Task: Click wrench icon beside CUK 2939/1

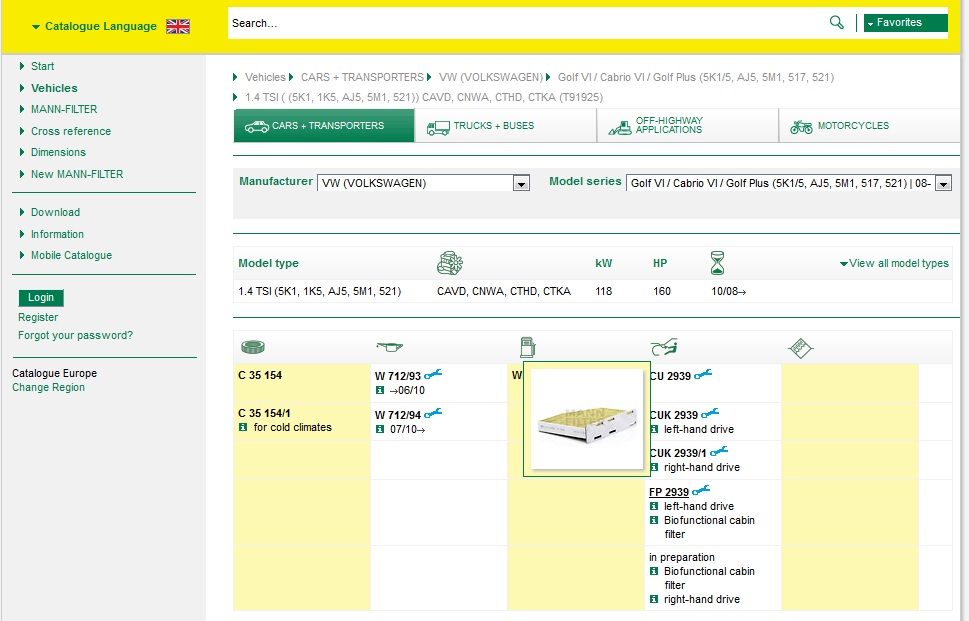Action: click(719, 451)
